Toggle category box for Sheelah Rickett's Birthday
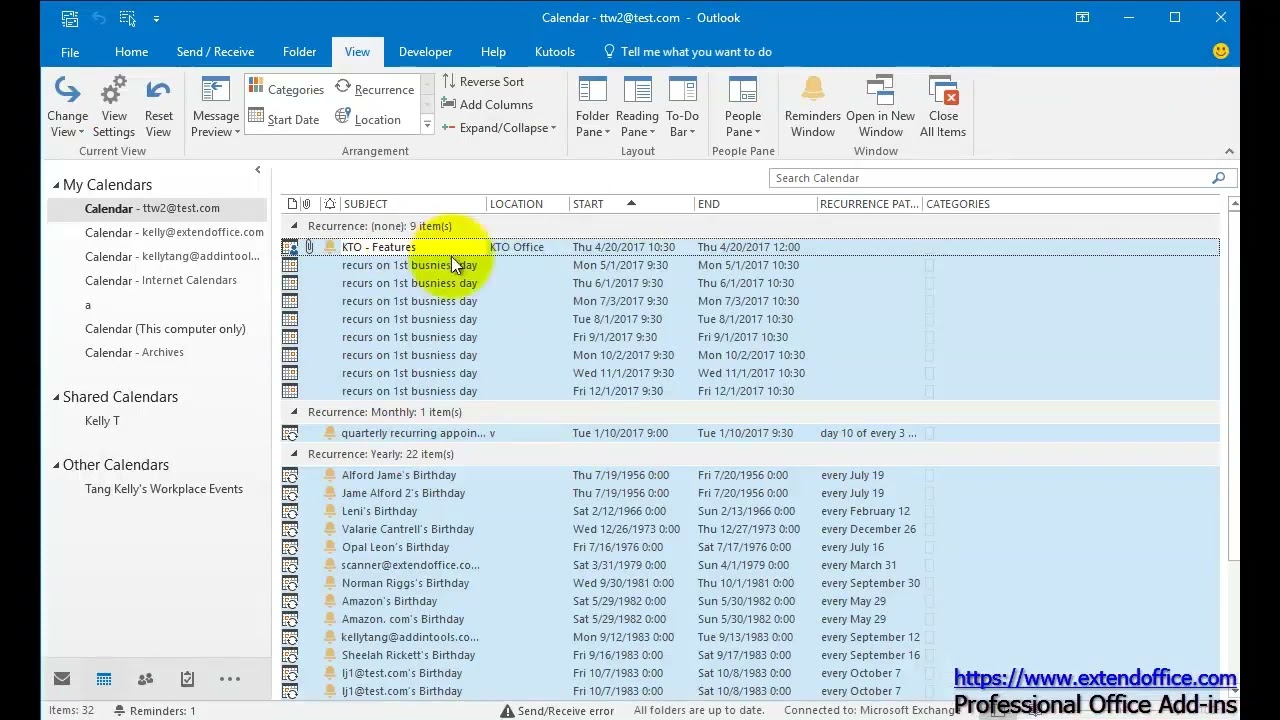Viewport: 1280px width, 720px height. pos(929,655)
